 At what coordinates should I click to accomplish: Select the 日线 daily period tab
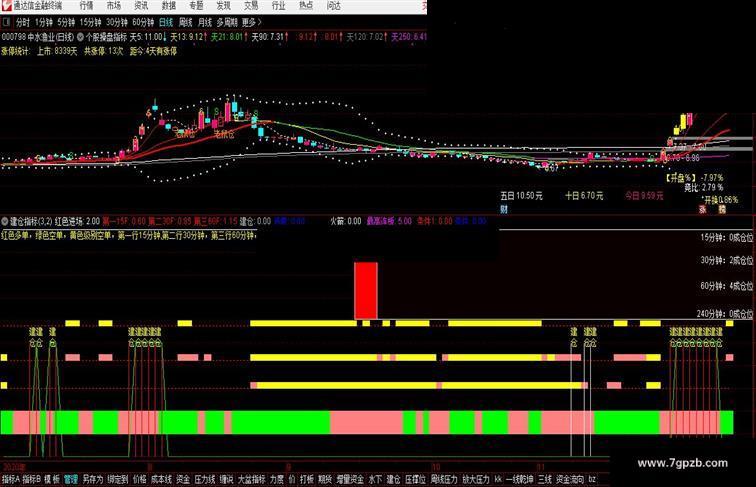point(166,22)
